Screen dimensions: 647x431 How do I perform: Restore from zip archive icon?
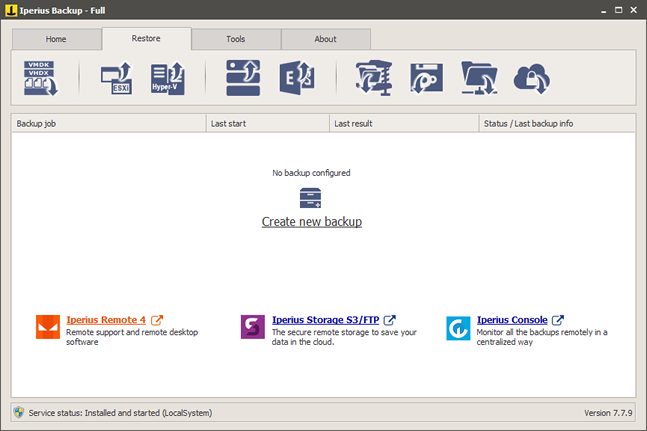[374, 78]
